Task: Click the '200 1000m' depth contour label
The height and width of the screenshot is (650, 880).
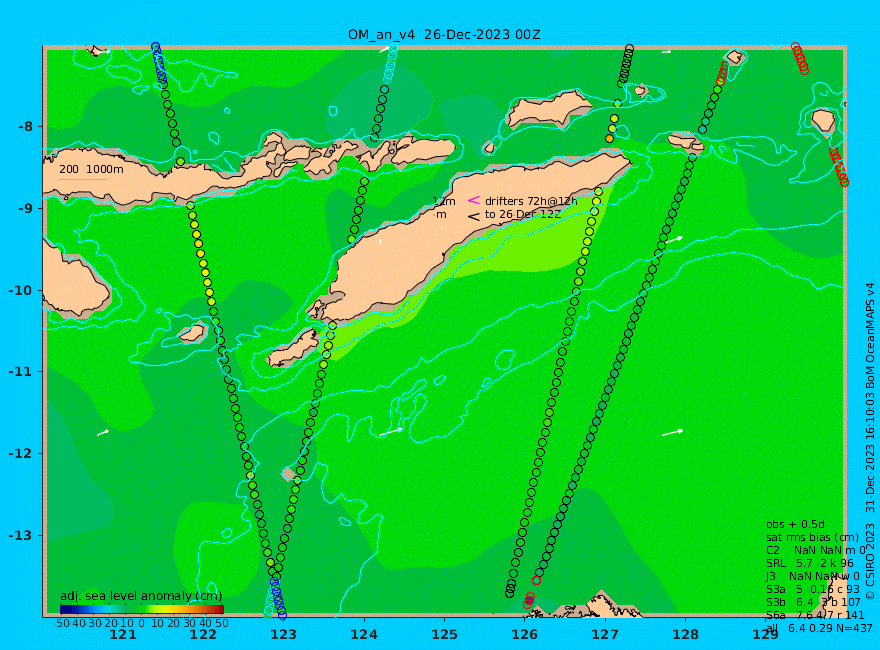Action: point(91,170)
